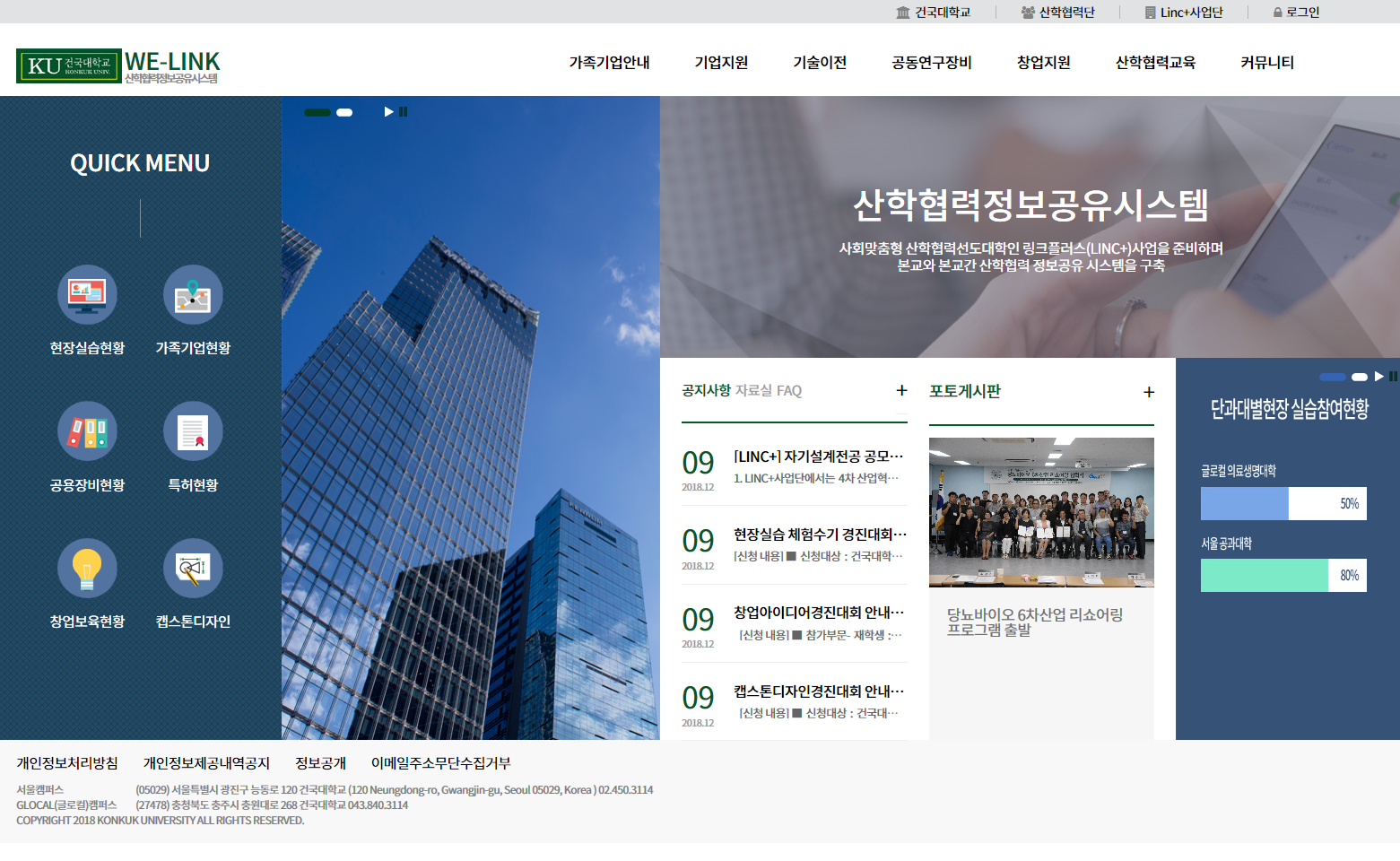The height and width of the screenshot is (861, 1400).
Task: Open the 현장실습현황 quick menu icon
Action: [87, 295]
